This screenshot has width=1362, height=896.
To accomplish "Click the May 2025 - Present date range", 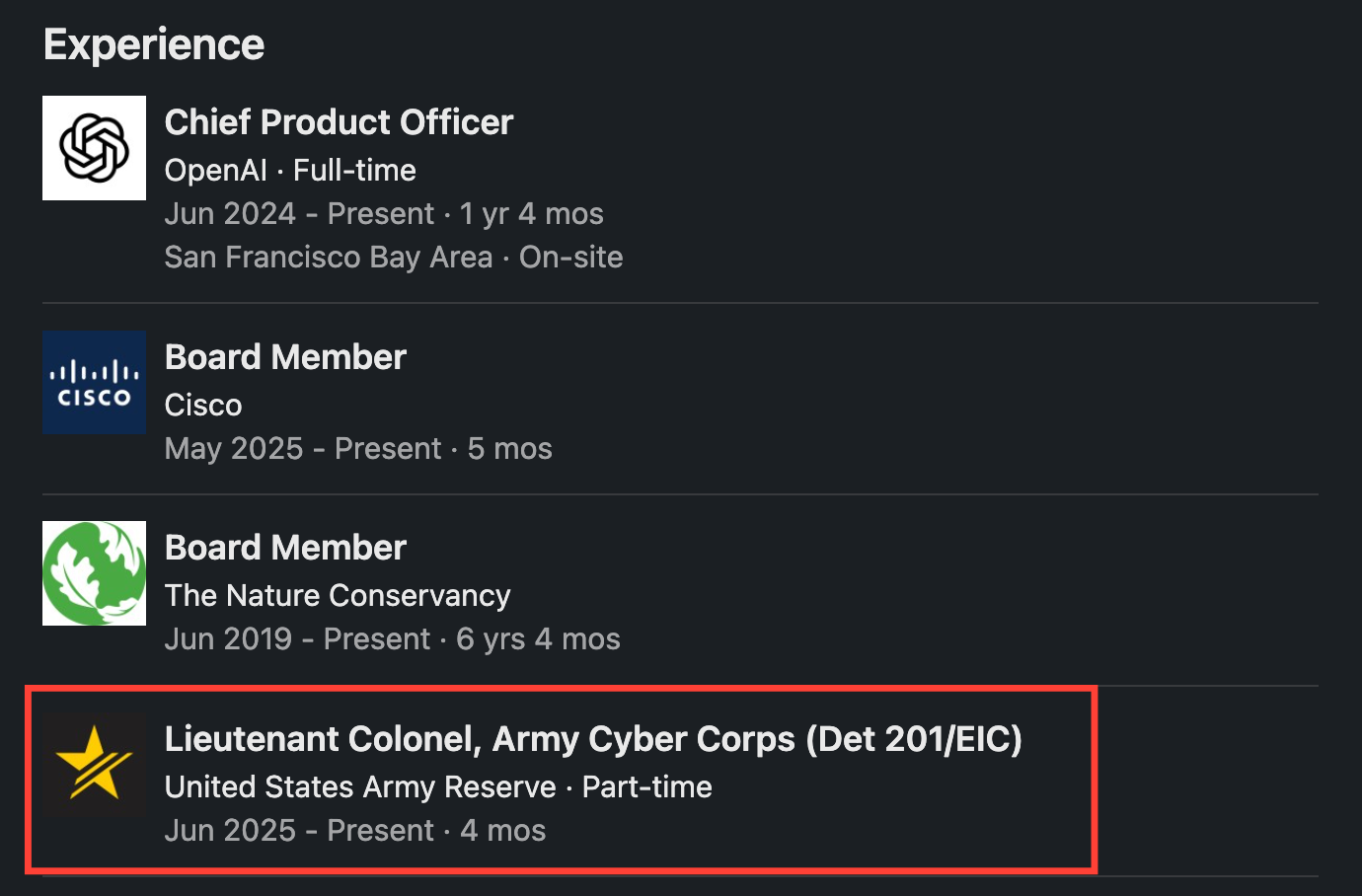I will (x=302, y=449).
